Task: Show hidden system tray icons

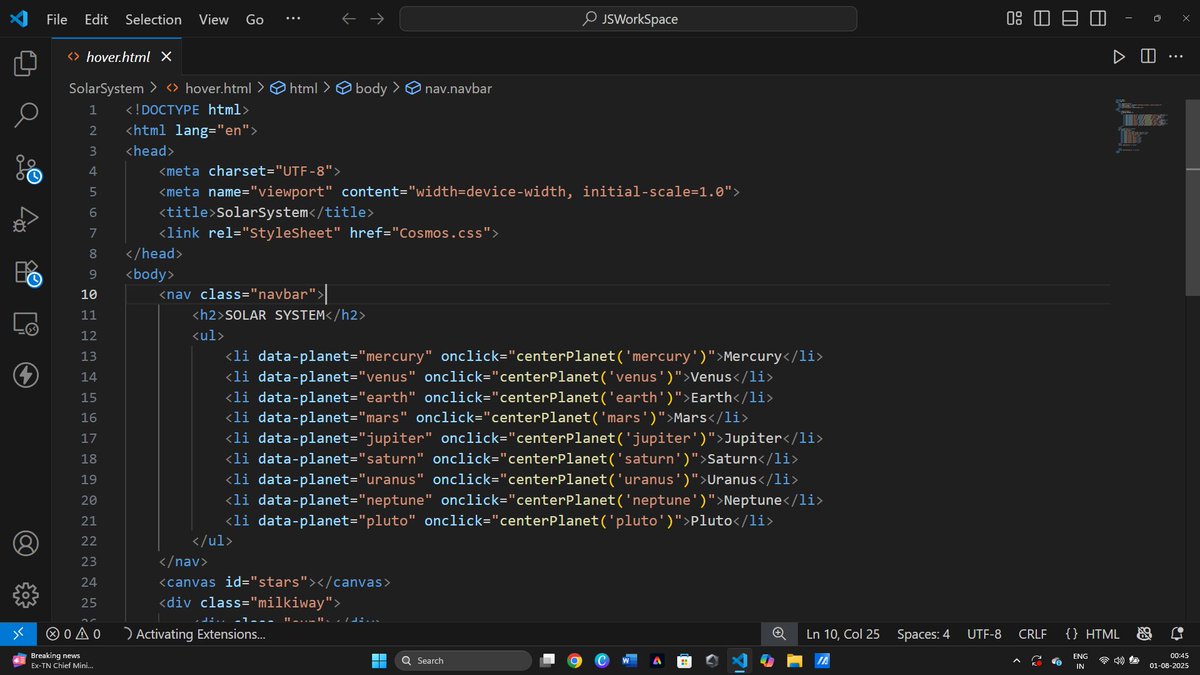Action: [x=1016, y=660]
